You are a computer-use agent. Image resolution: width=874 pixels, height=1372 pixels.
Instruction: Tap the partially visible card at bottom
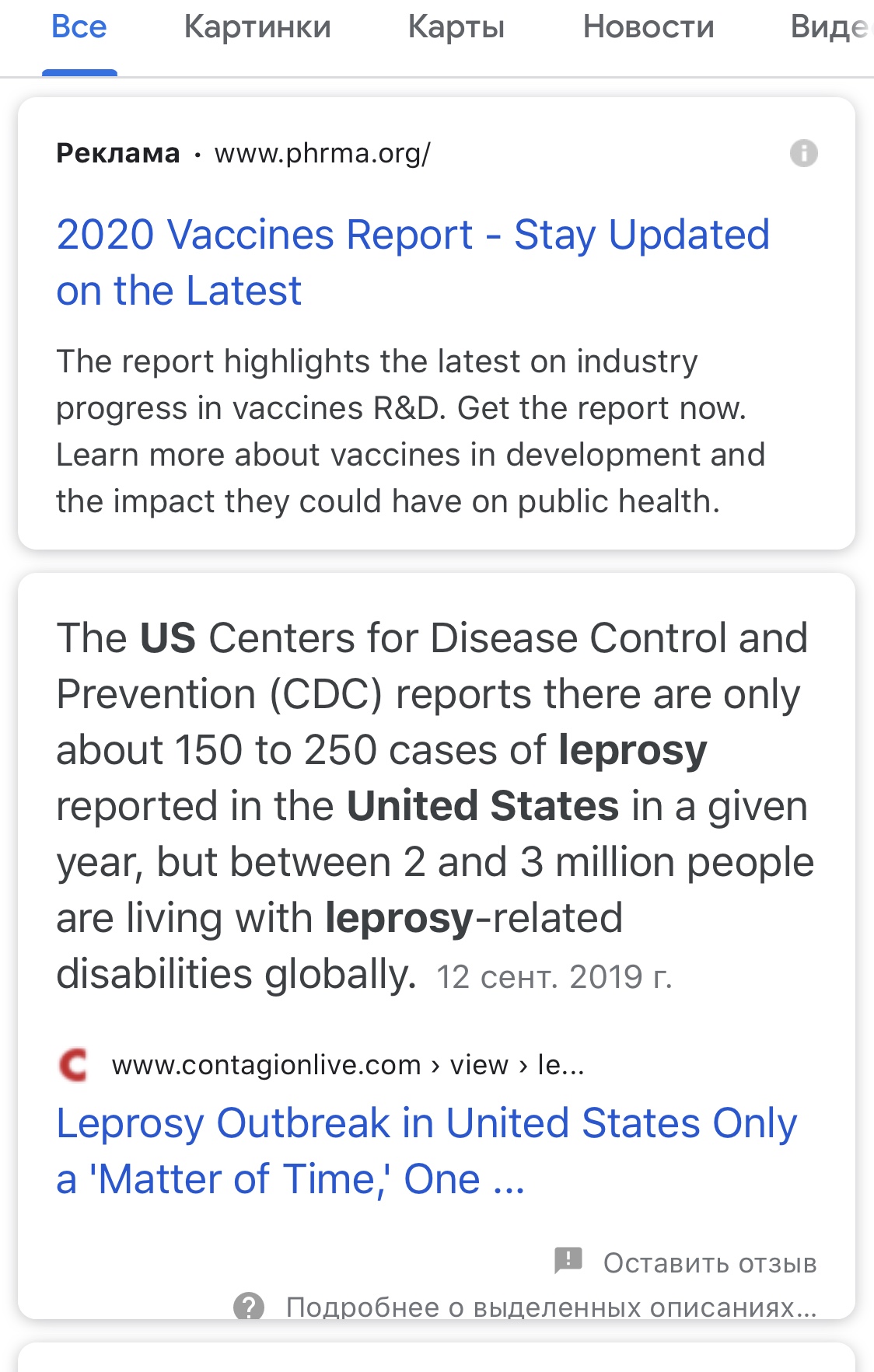click(x=436, y=1357)
